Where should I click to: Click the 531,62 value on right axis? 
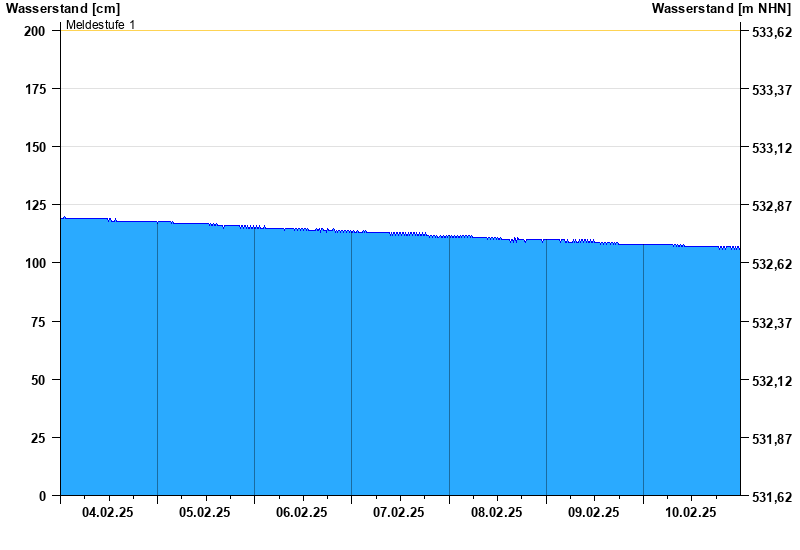(x=771, y=497)
